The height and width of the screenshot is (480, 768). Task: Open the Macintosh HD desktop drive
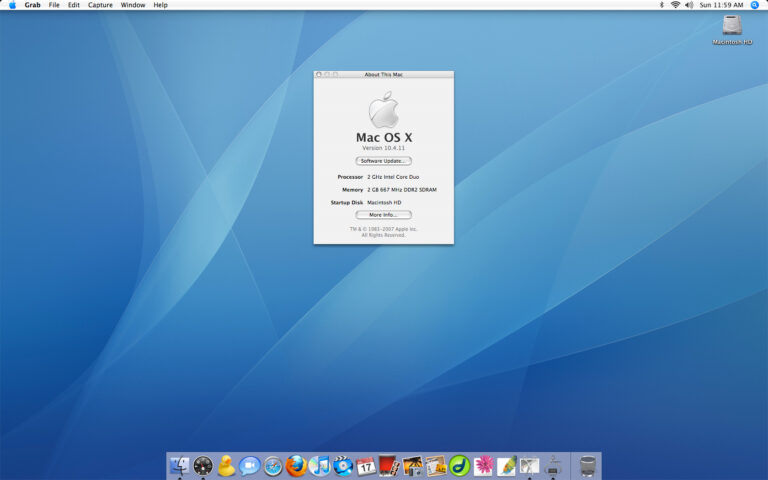[x=732, y=27]
